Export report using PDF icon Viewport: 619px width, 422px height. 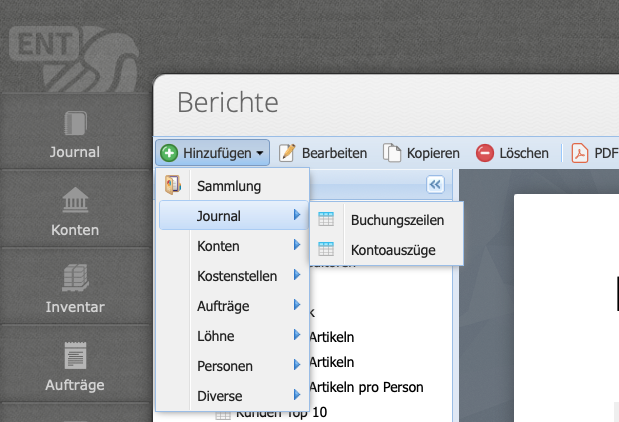[580, 153]
